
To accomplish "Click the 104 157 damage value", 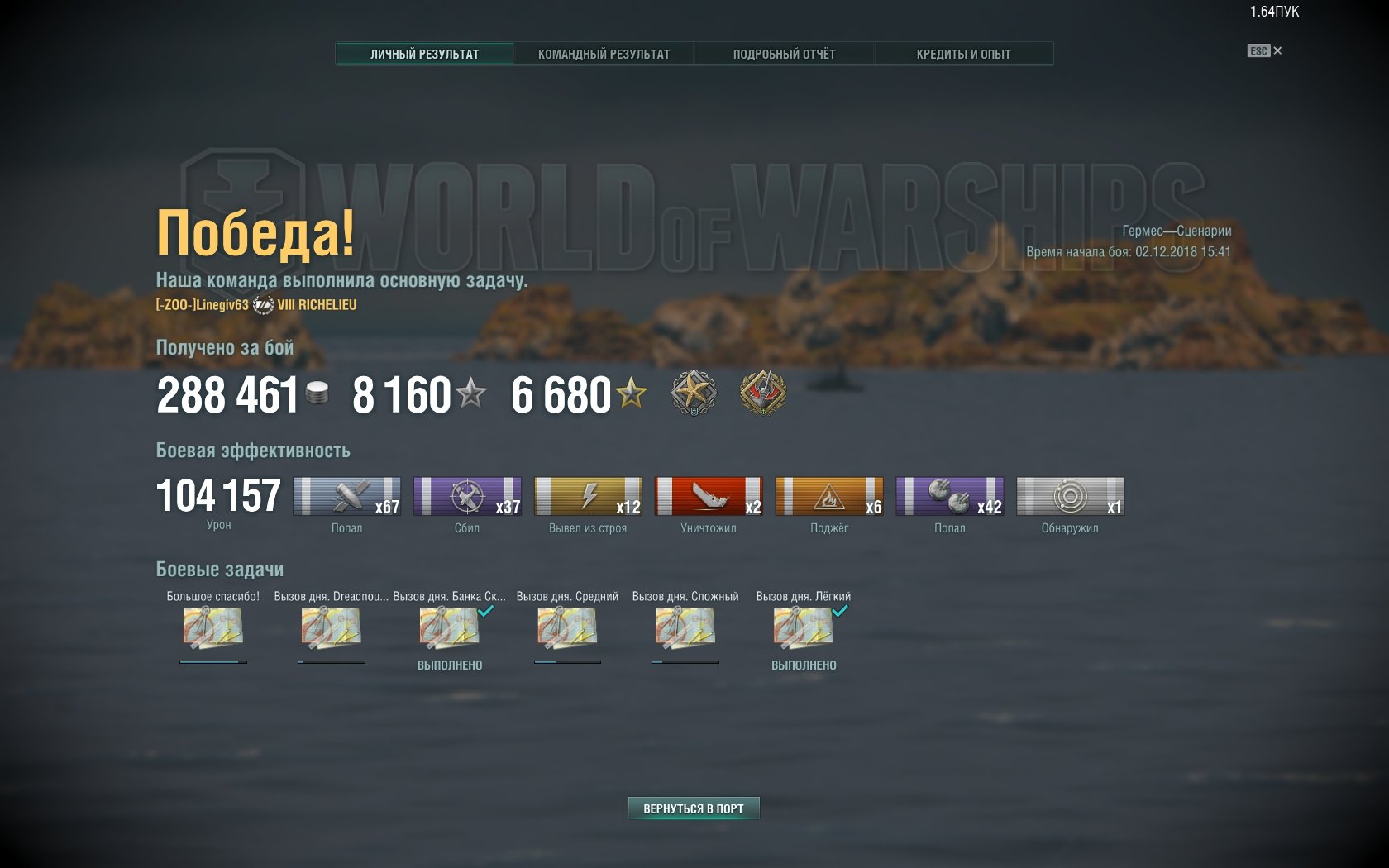I will [218, 496].
